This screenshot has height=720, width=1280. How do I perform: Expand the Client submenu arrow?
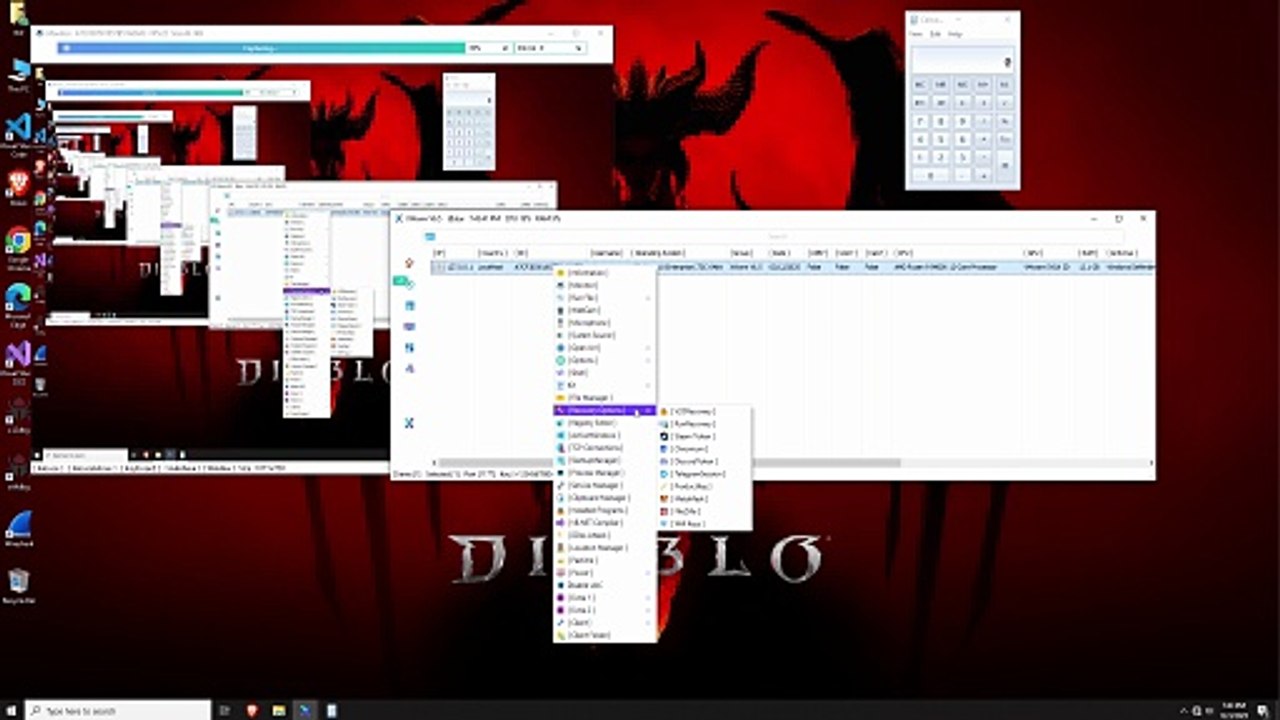[x=648, y=623]
